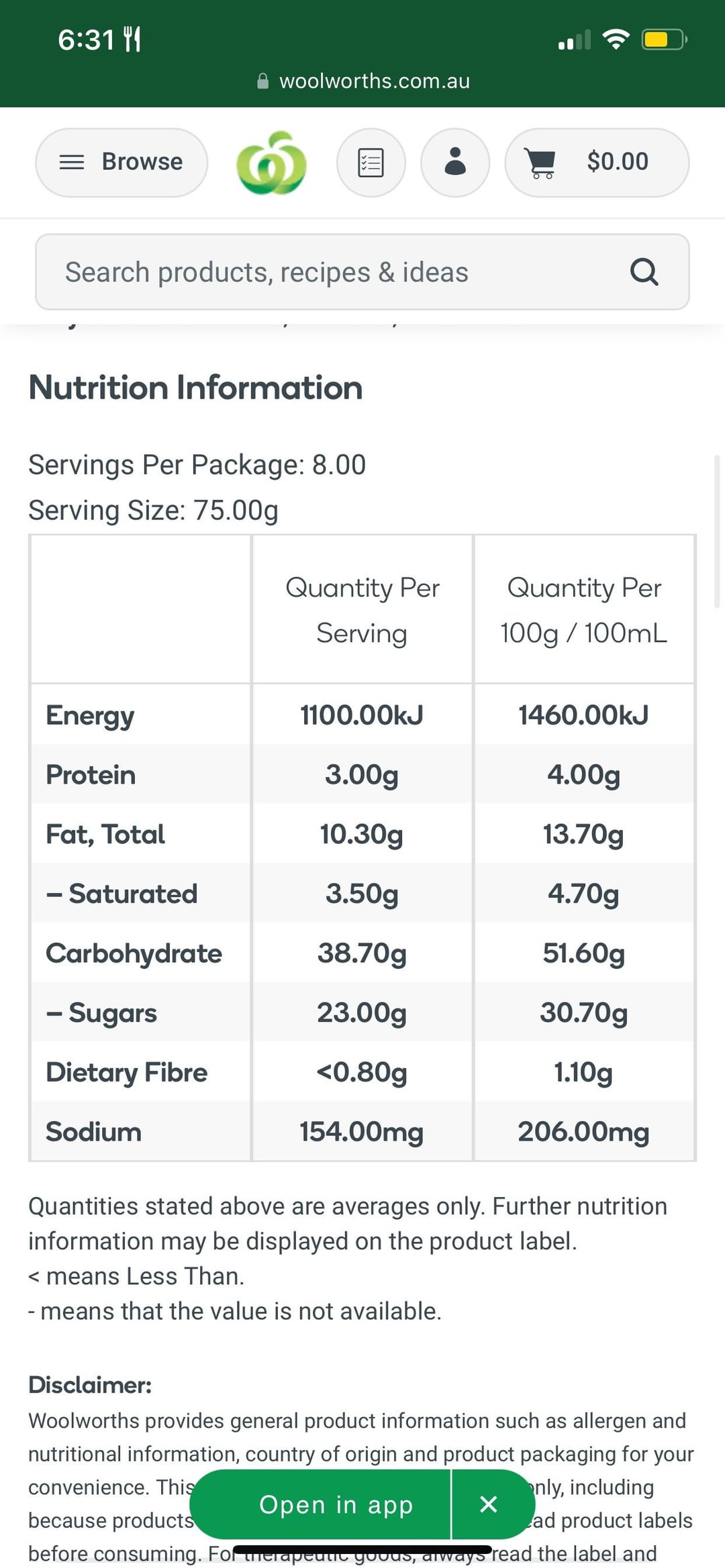Open the account profile icon
Image resolution: width=725 pixels, height=1568 pixels.
coord(455,163)
